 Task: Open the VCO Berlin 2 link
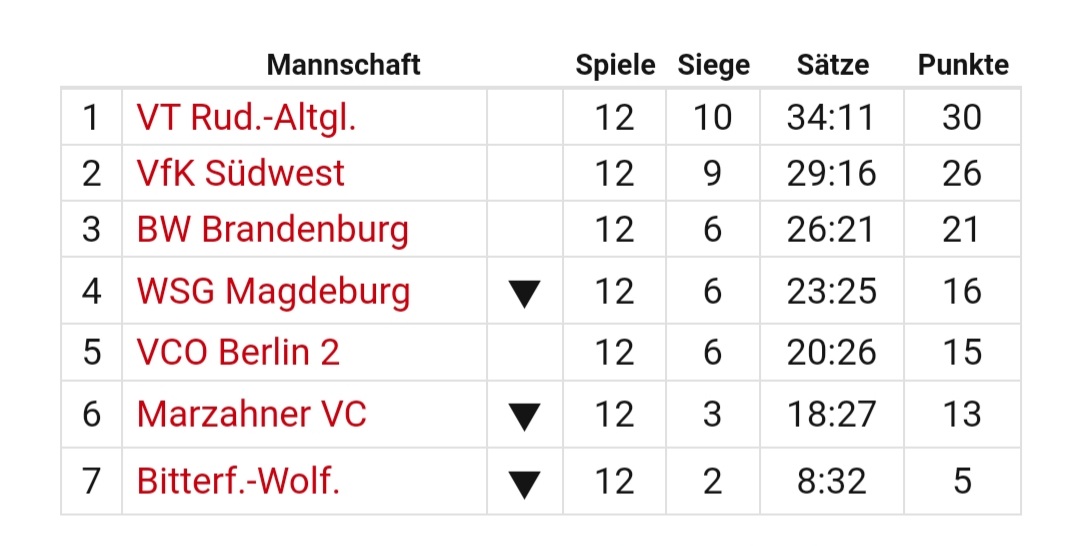238,352
